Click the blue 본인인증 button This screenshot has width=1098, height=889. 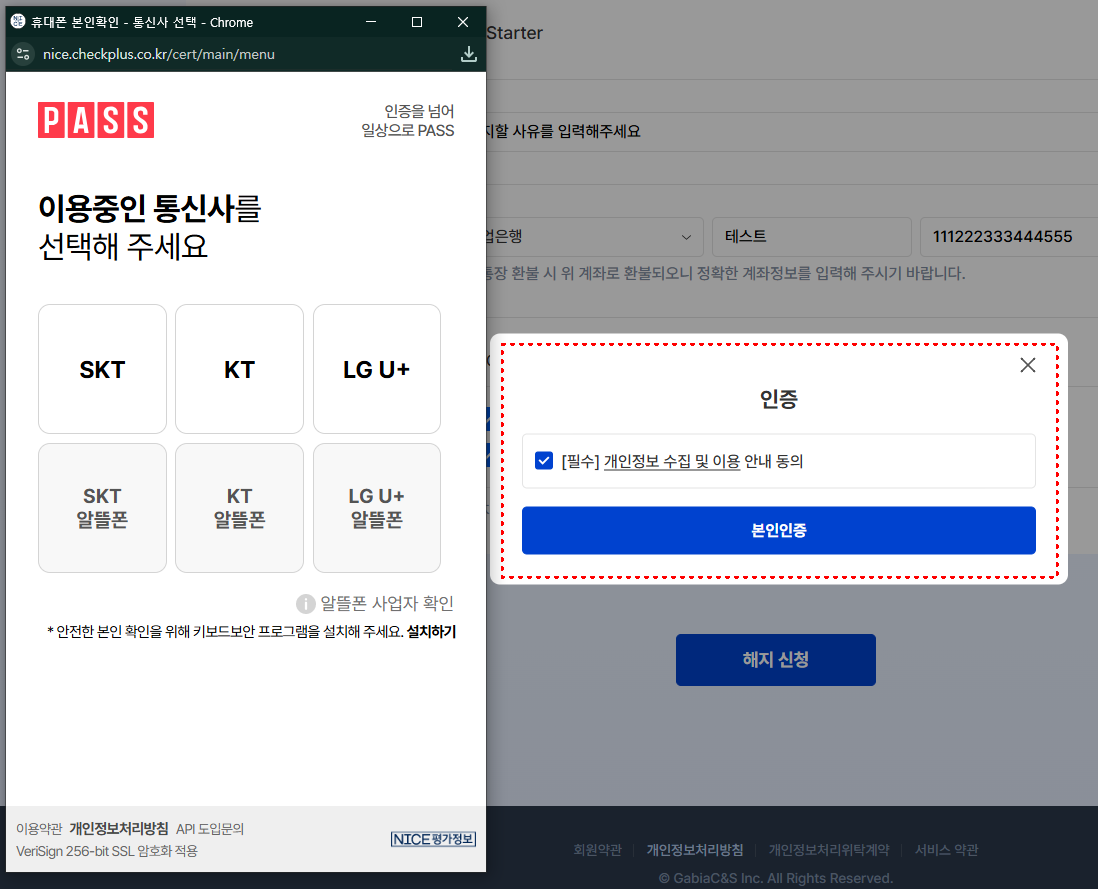[779, 531]
